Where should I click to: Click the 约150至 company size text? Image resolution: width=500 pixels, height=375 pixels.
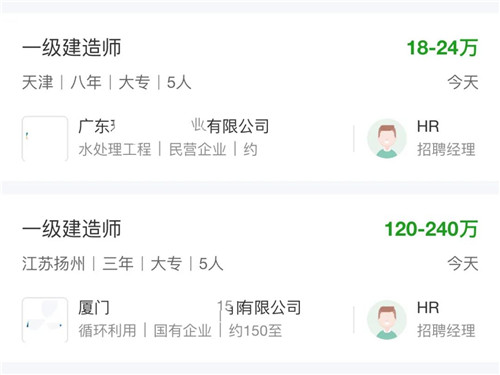click(x=255, y=331)
